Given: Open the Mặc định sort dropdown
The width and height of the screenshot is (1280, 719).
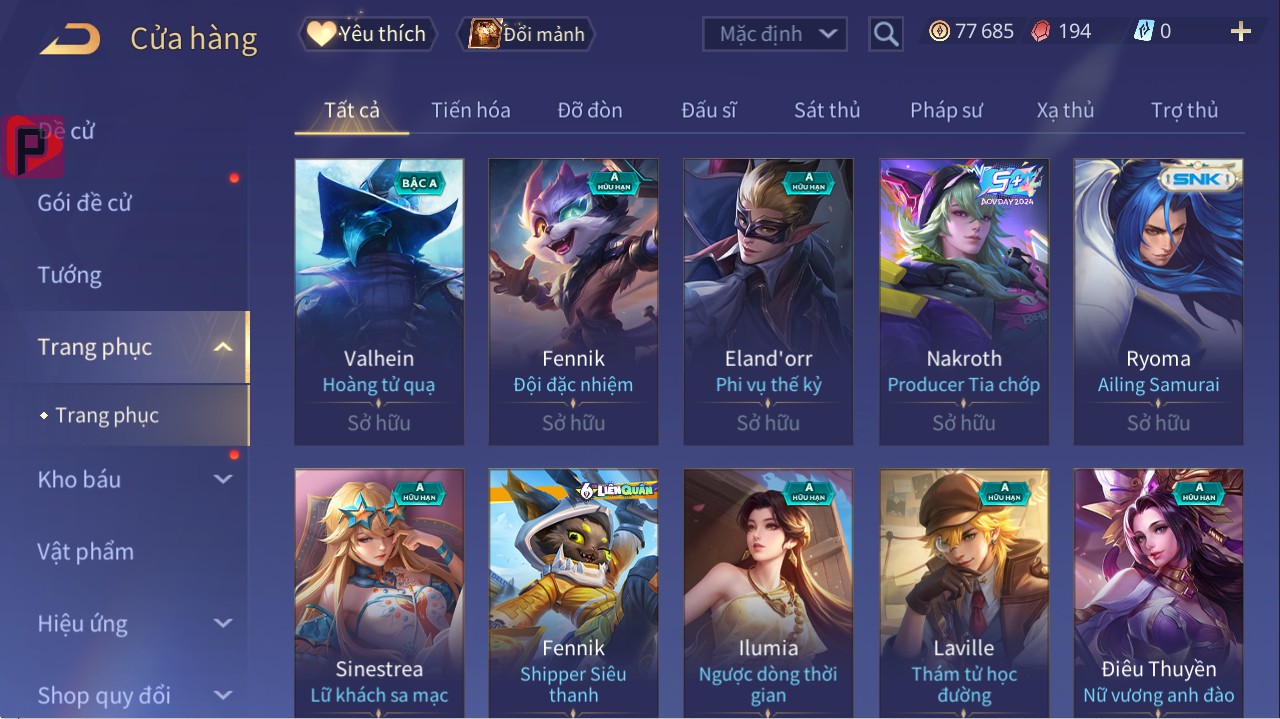Looking at the screenshot, I should point(775,34).
